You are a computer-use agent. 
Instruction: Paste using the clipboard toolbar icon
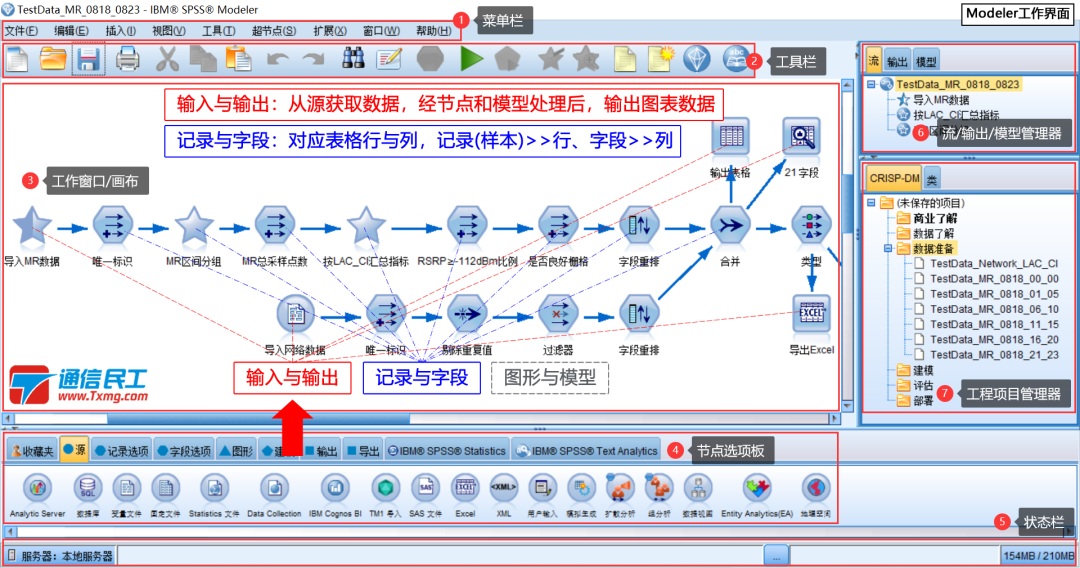click(x=238, y=59)
